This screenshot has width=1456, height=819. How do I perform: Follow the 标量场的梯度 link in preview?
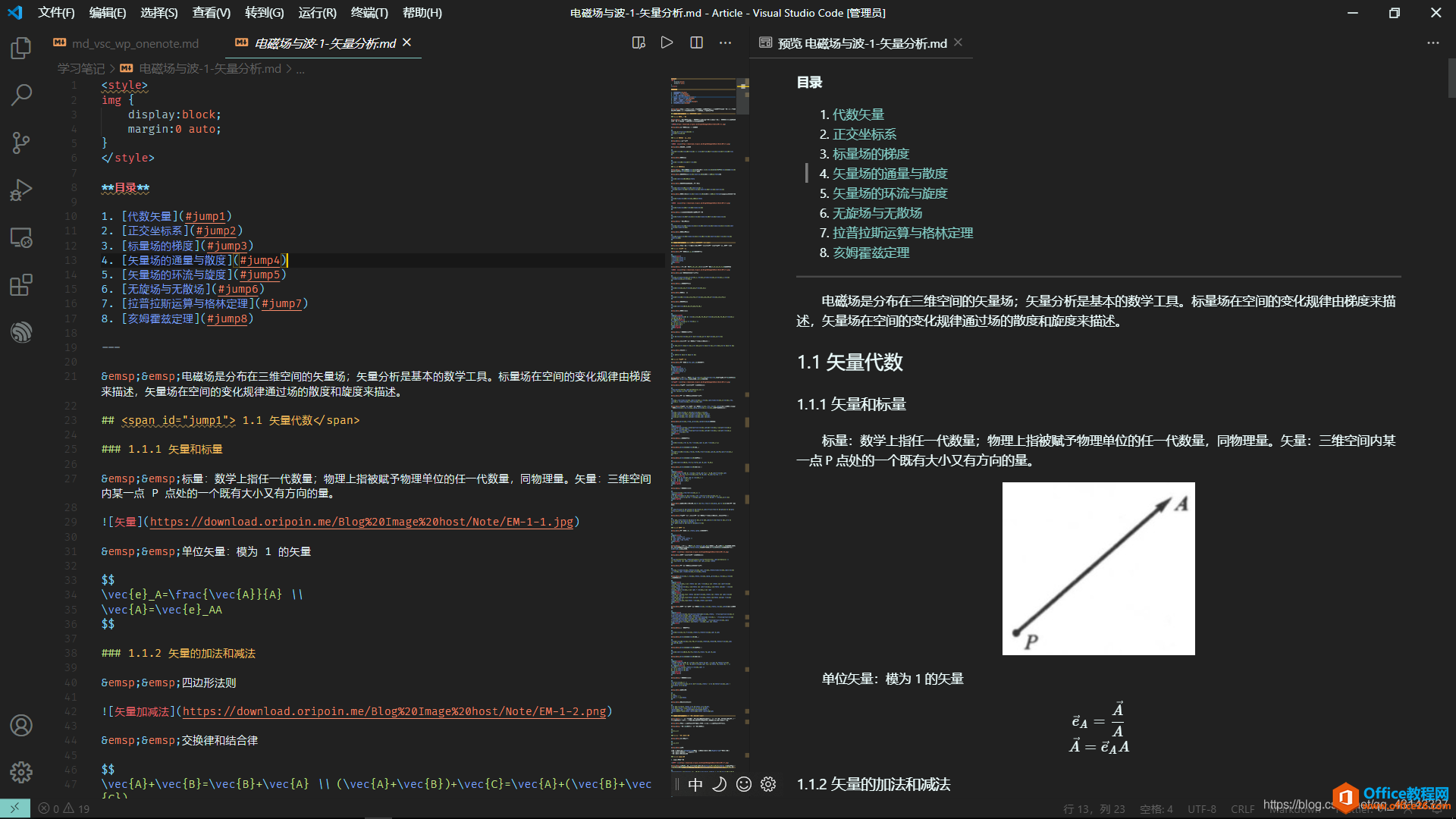coord(871,154)
